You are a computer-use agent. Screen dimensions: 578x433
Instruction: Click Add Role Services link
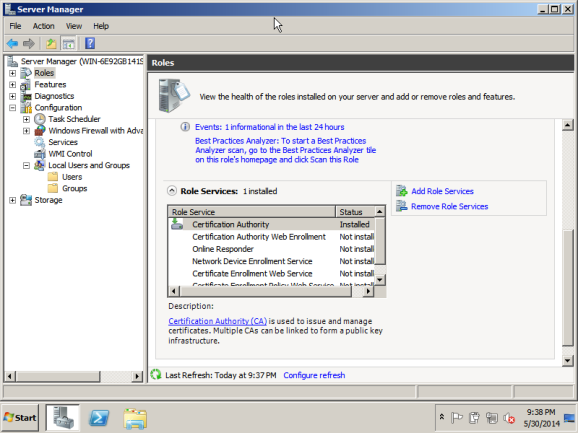(442, 191)
